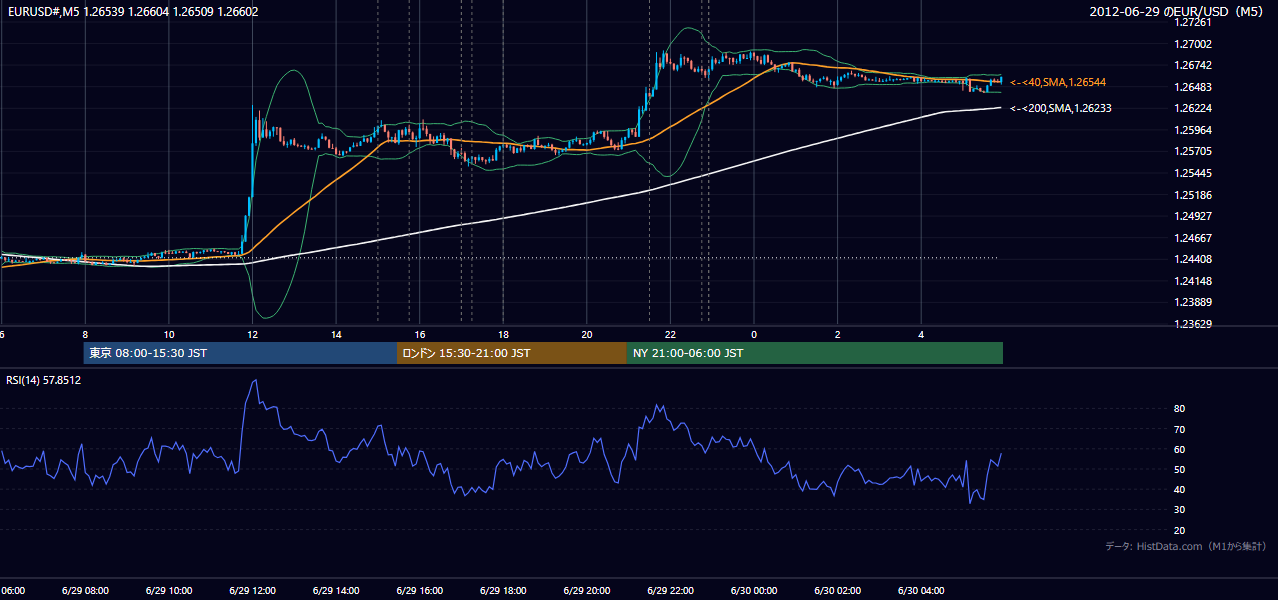Click the 6/29 18:00 bottom time label
Viewport: 1278px width, 600px height.
pos(503,590)
